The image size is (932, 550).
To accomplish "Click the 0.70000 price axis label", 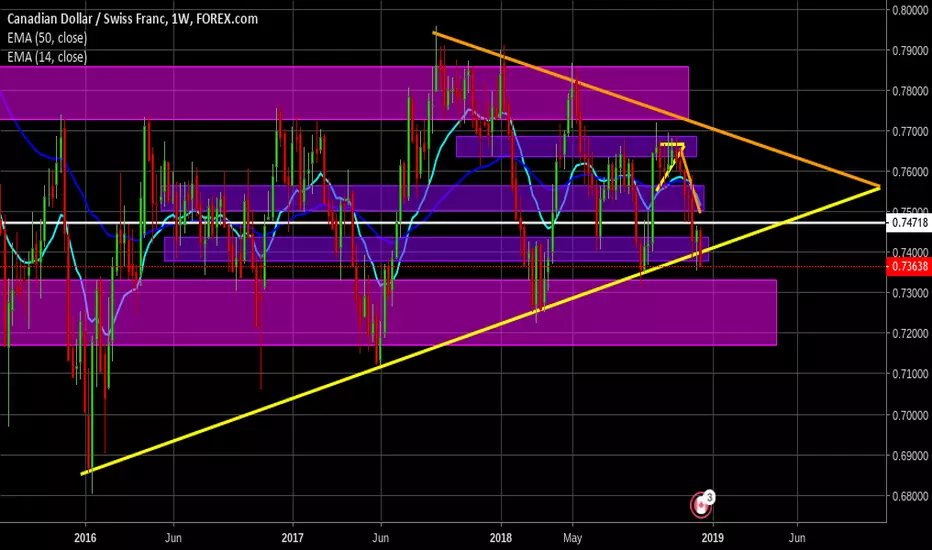I will coord(909,415).
